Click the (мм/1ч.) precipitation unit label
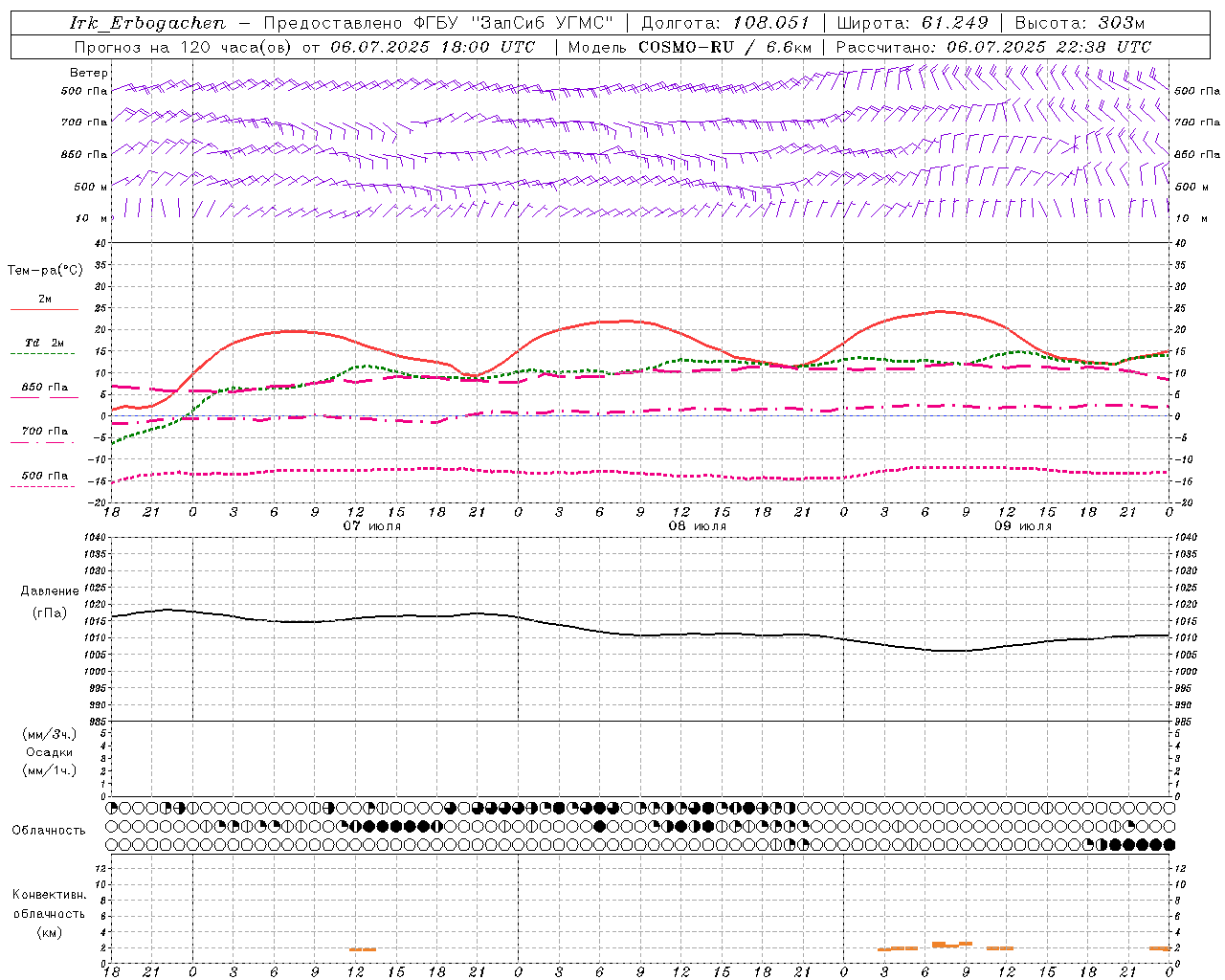This screenshot has height=980, width=1225. (x=50, y=770)
